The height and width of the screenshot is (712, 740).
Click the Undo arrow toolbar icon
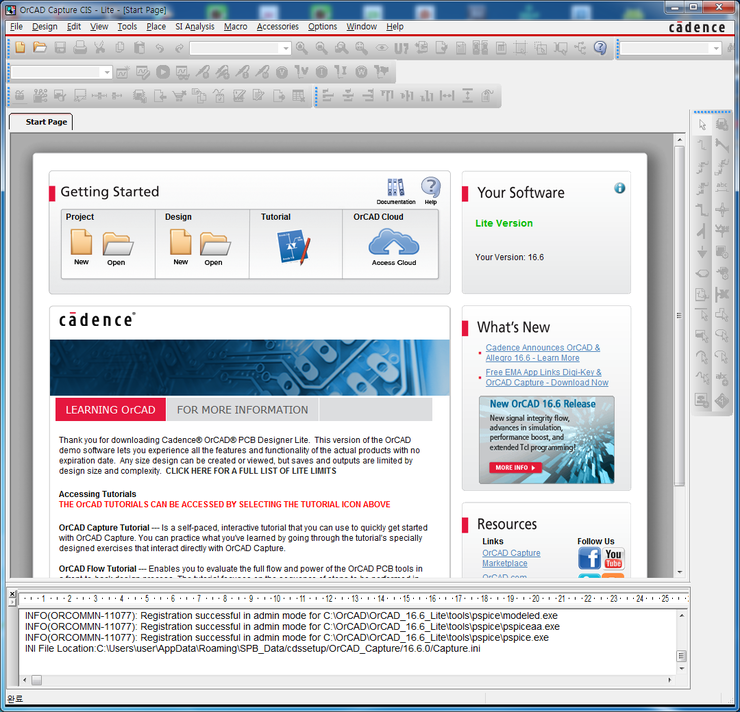tap(160, 48)
